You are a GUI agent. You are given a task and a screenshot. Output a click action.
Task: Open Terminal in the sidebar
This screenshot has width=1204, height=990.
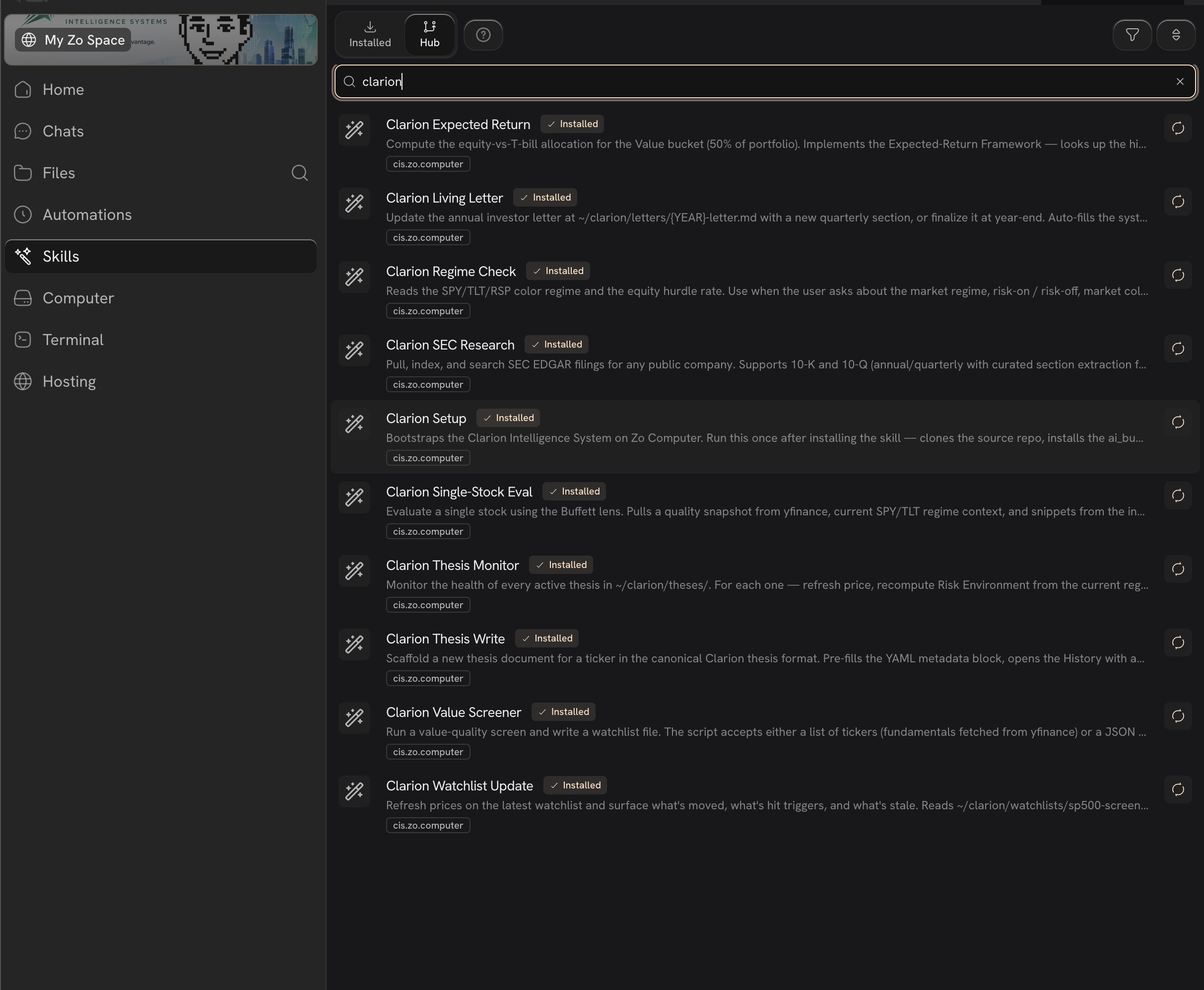pyautogui.click(x=161, y=339)
